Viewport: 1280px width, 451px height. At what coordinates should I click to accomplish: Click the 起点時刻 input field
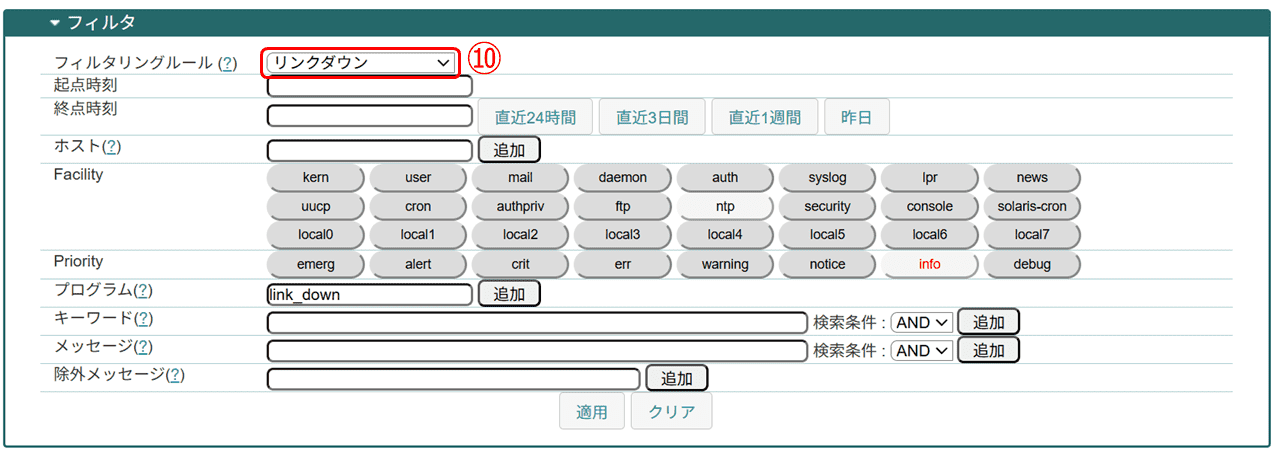[x=369, y=87]
